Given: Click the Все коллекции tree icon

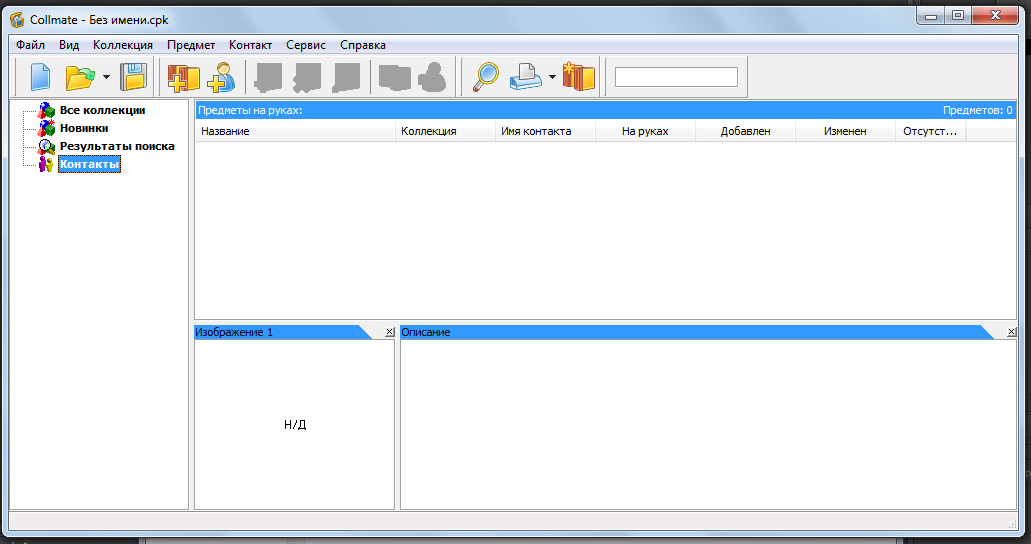Looking at the screenshot, I should tap(46, 110).
